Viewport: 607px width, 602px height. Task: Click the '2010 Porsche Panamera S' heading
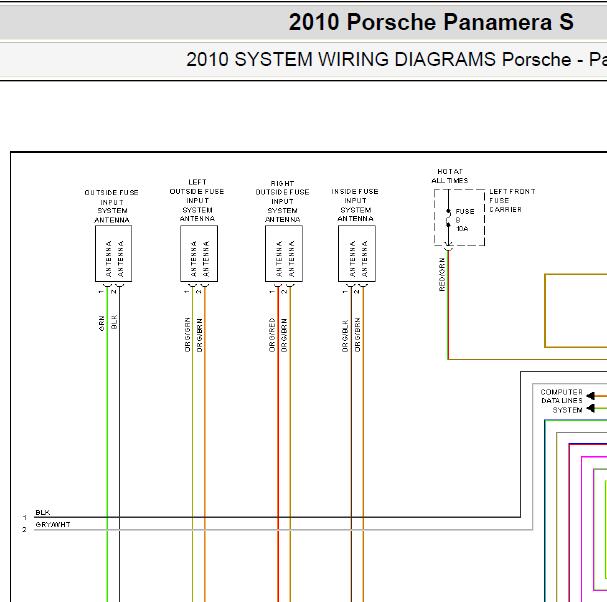pos(431,22)
